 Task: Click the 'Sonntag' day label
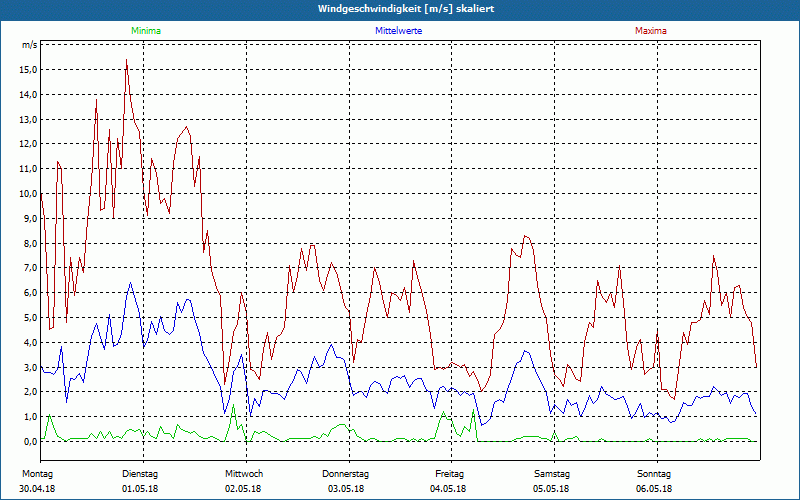(654, 474)
